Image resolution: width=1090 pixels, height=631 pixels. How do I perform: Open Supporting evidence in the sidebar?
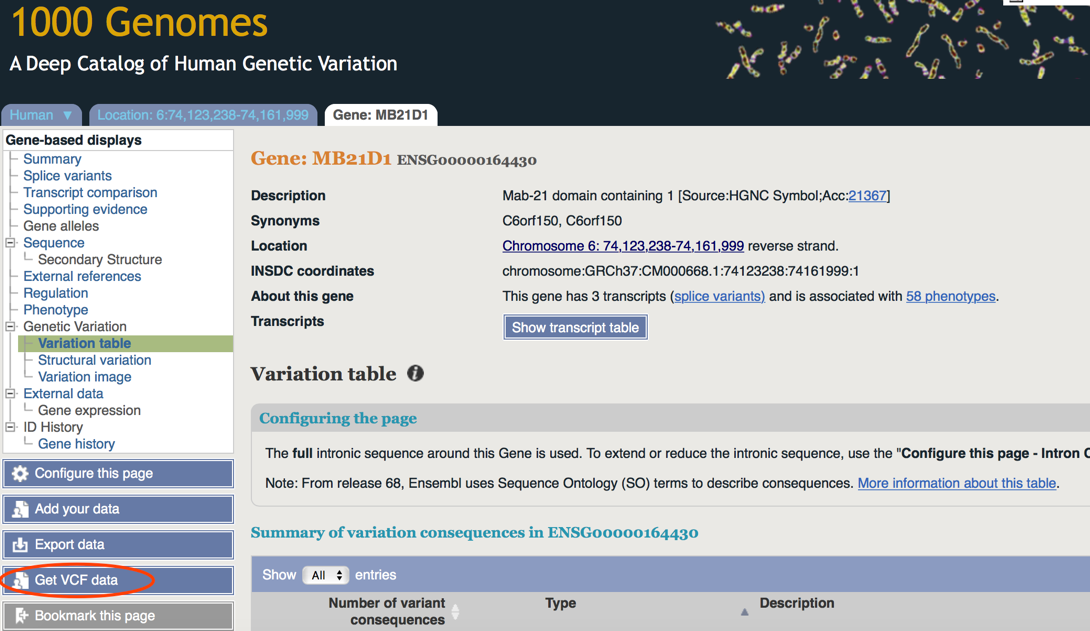coord(86,209)
